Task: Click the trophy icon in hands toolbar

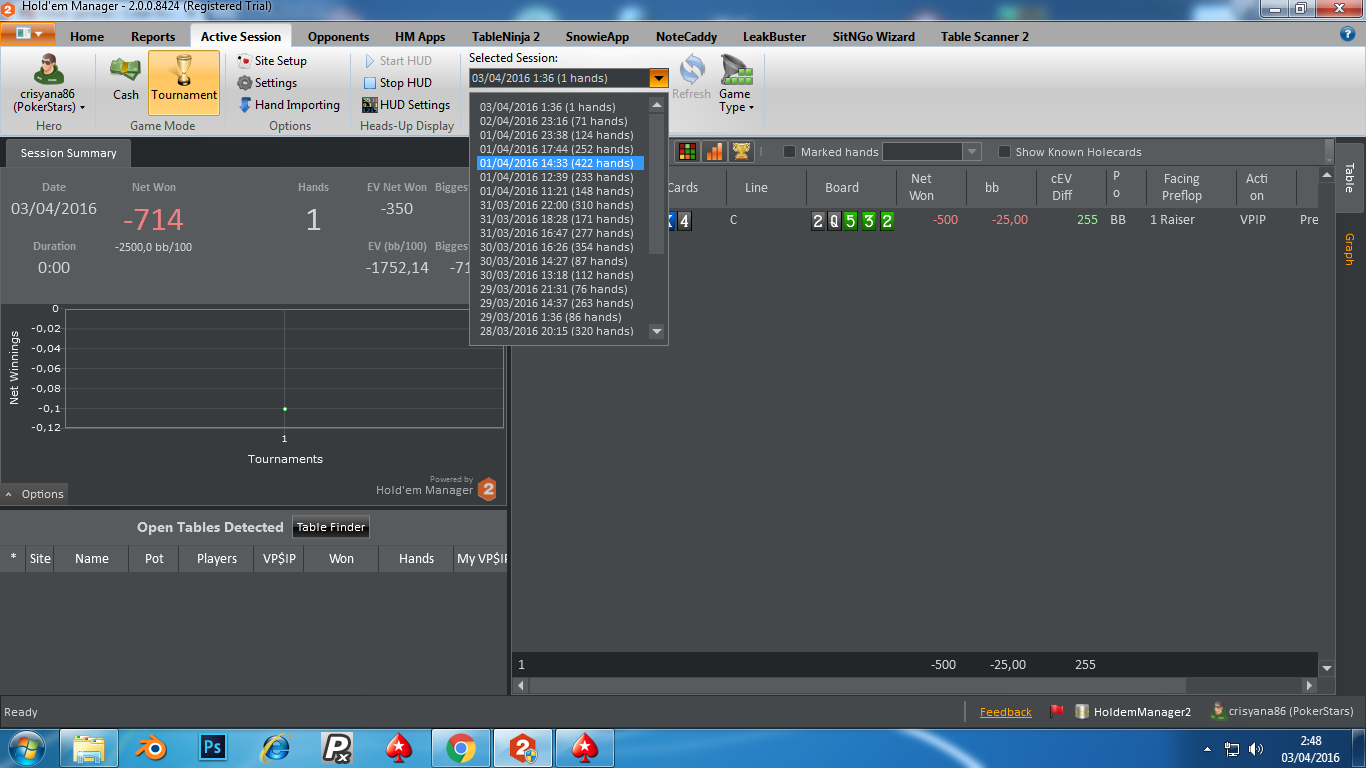Action: tap(741, 152)
